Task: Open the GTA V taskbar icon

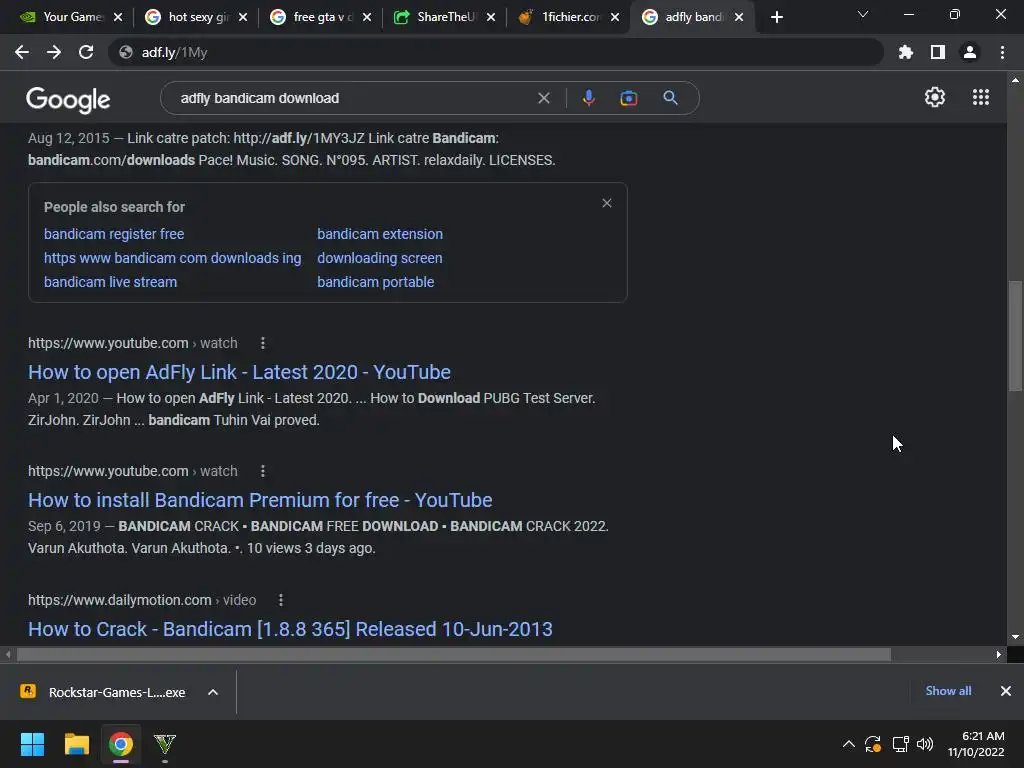Action: [165, 744]
